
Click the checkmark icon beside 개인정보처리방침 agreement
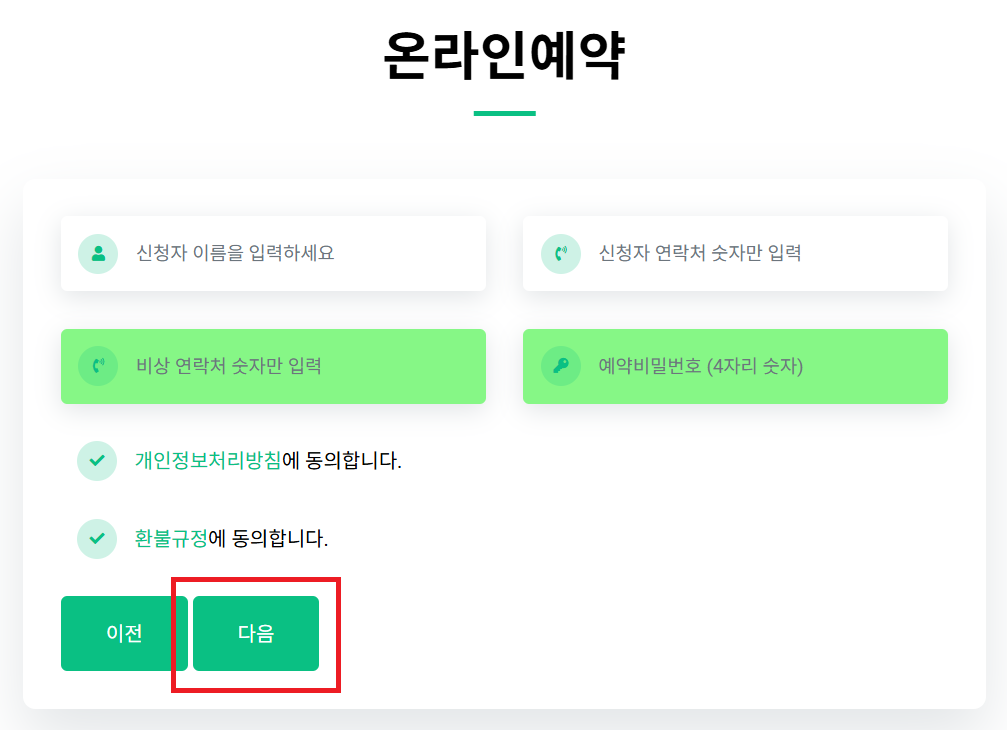pyautogui.click(x=96, y=461)
